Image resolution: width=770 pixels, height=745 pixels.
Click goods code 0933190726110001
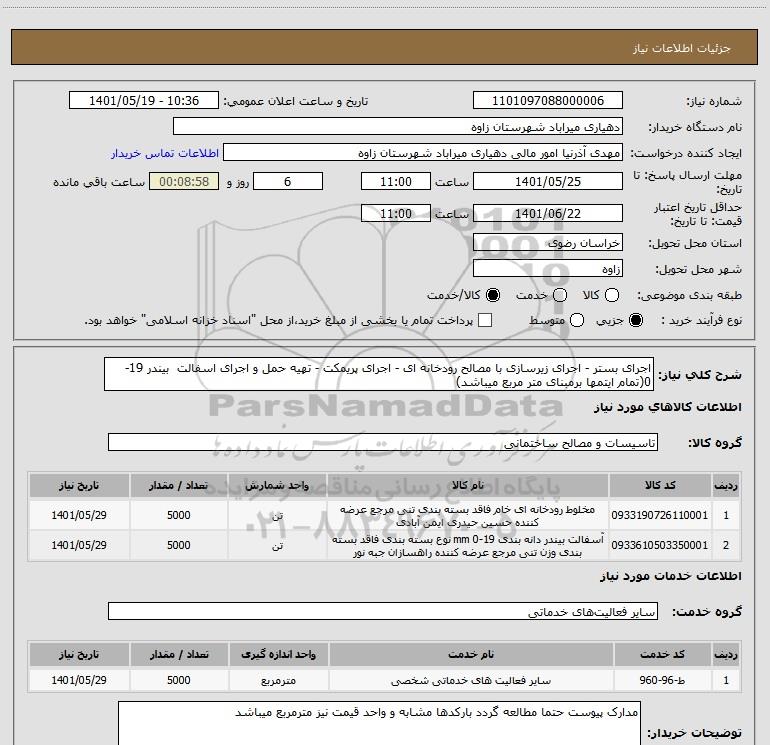coord(660,515)
